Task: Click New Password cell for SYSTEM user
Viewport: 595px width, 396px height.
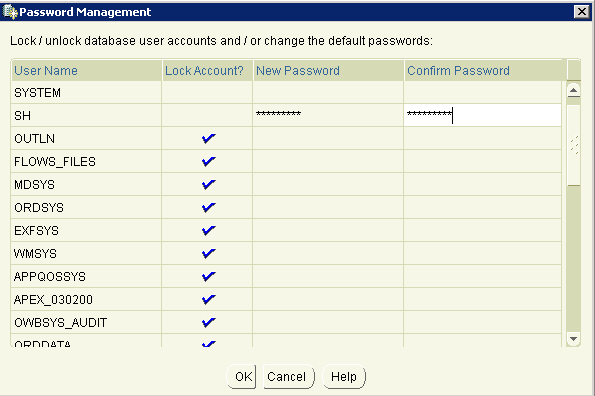Action: click(x=328, y=92)
